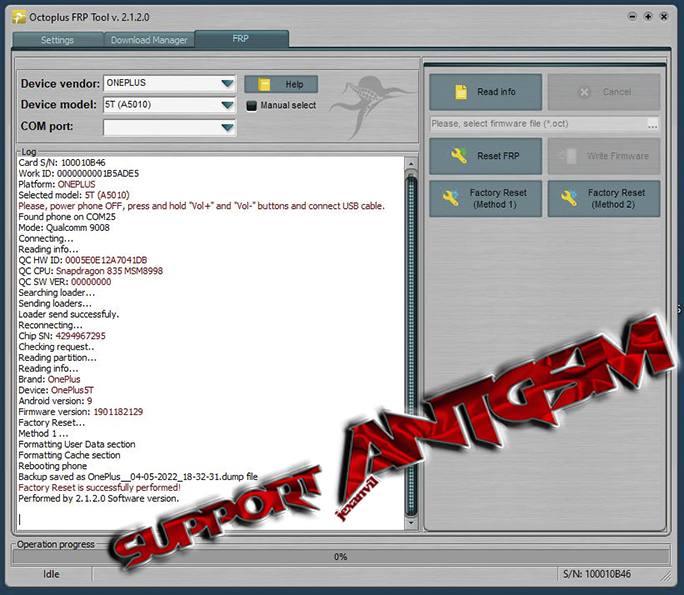Image resolution: width=684 pixels, height=595 pixels.
Task: Click 'Rebooting phone' log line
Action: click(52, 466)
